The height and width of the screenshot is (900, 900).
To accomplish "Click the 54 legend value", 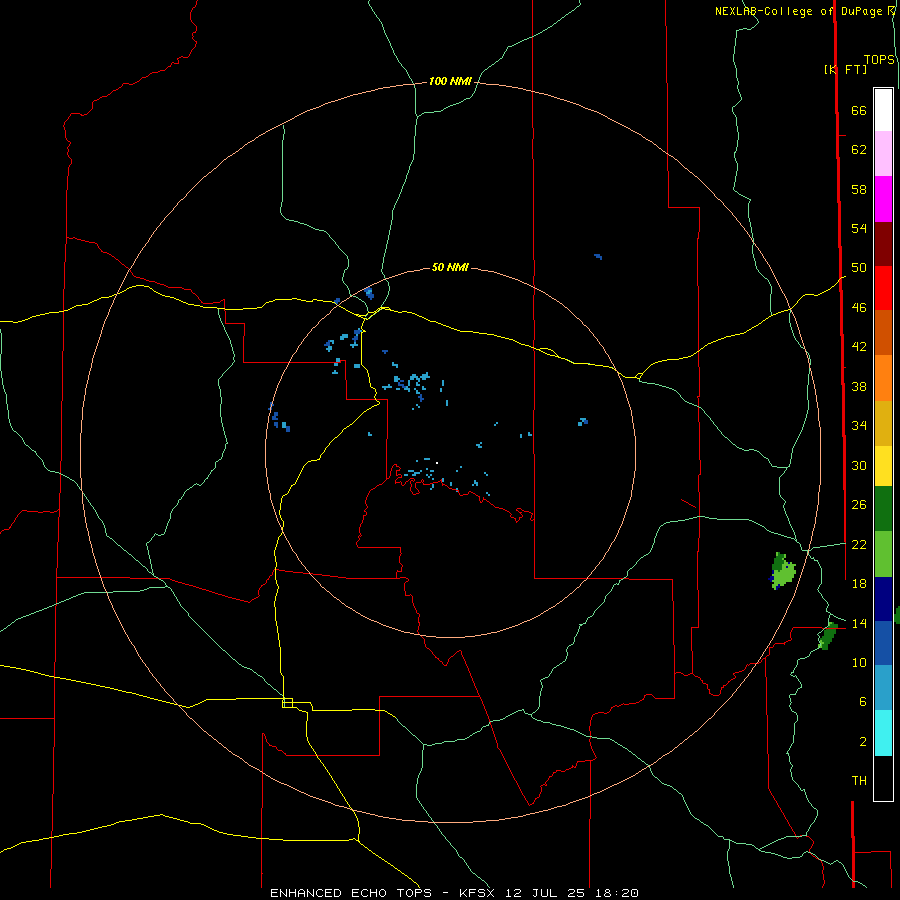I will pyautogui.click(x=859, y=228).
